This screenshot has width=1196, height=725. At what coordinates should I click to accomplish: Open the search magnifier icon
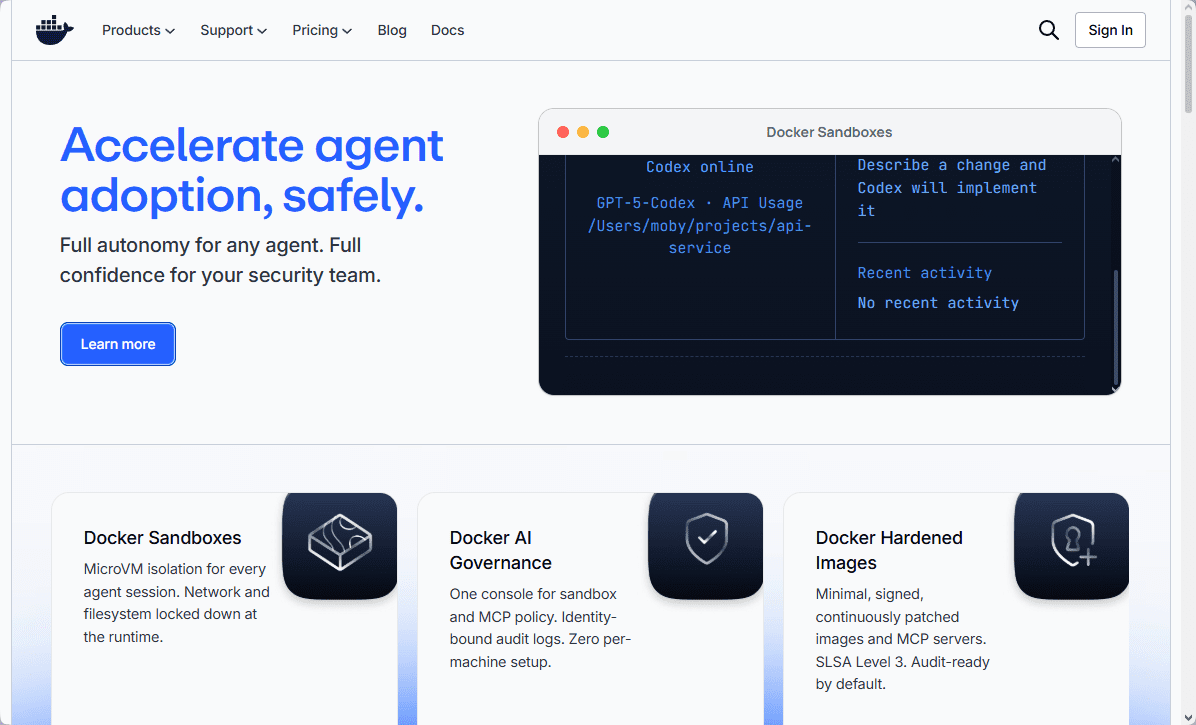pyautogui.click(x=1049, y=30)
